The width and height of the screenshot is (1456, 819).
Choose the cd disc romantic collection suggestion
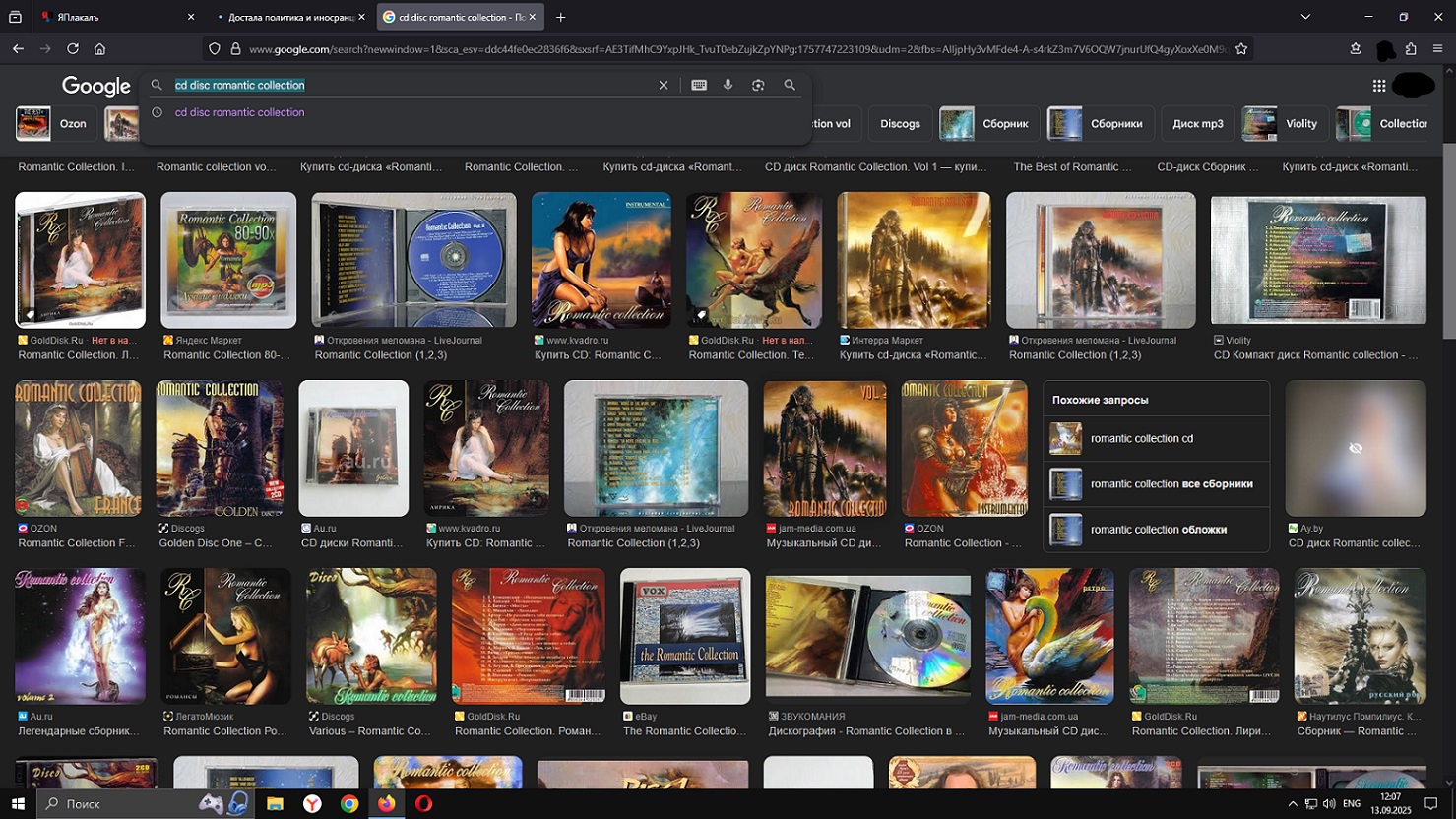pos(239,112)
